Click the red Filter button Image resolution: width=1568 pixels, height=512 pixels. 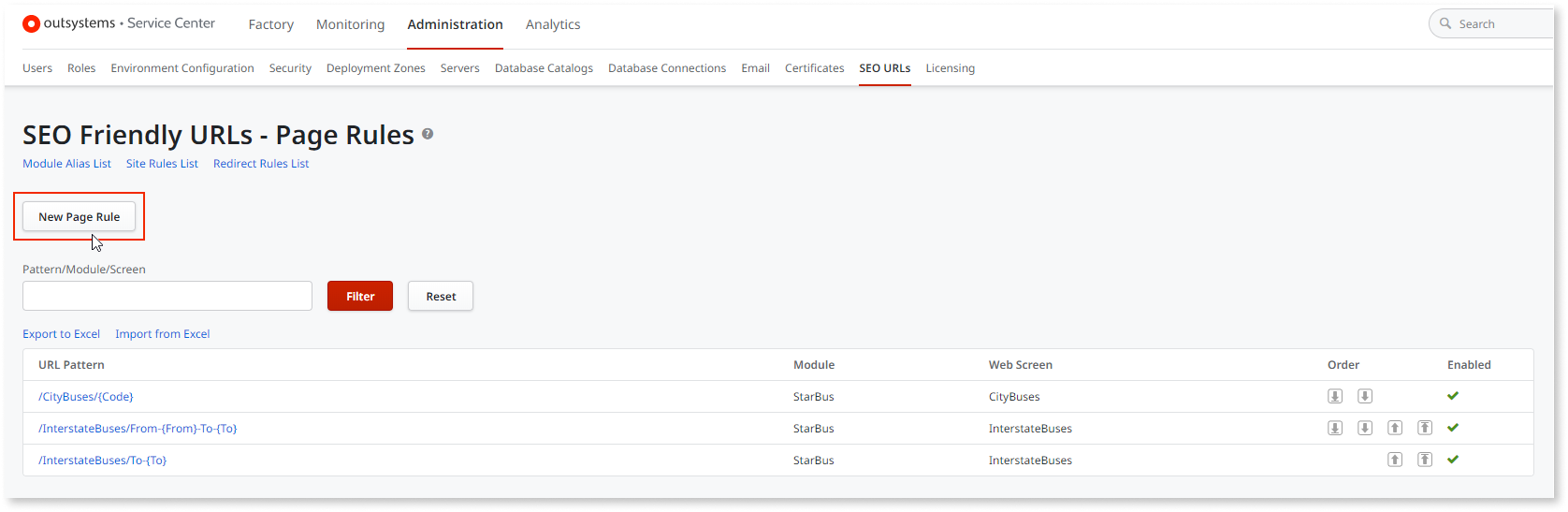[360, 296]
